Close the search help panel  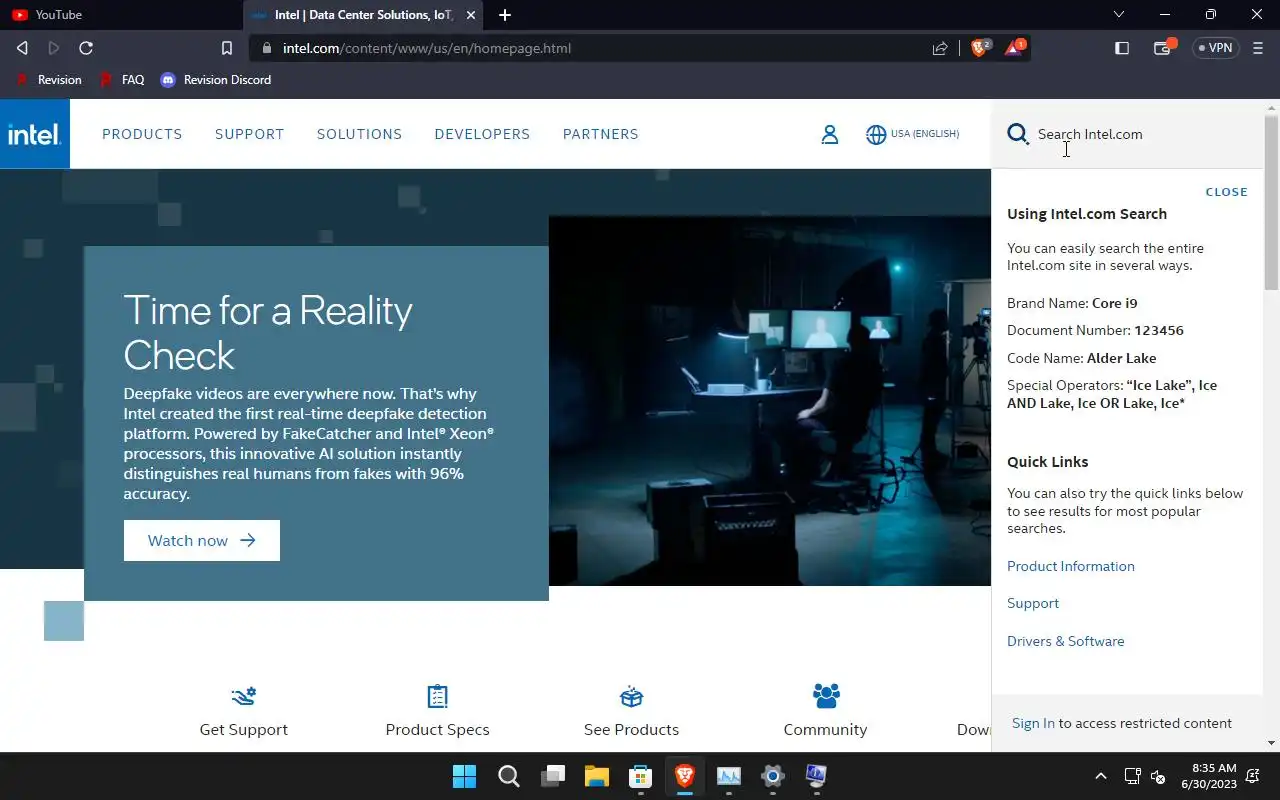[1226, 192]
